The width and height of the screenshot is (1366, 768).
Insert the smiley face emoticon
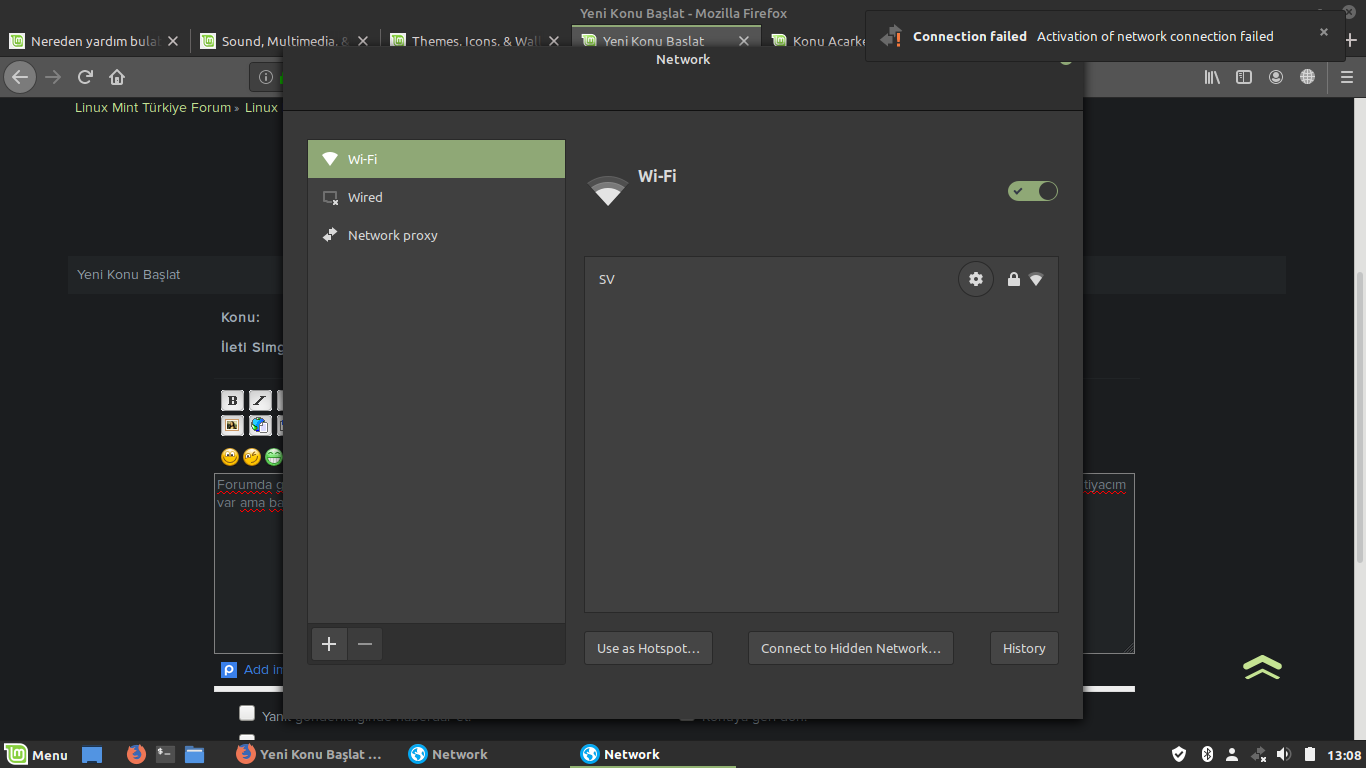(x=230, y=457)
